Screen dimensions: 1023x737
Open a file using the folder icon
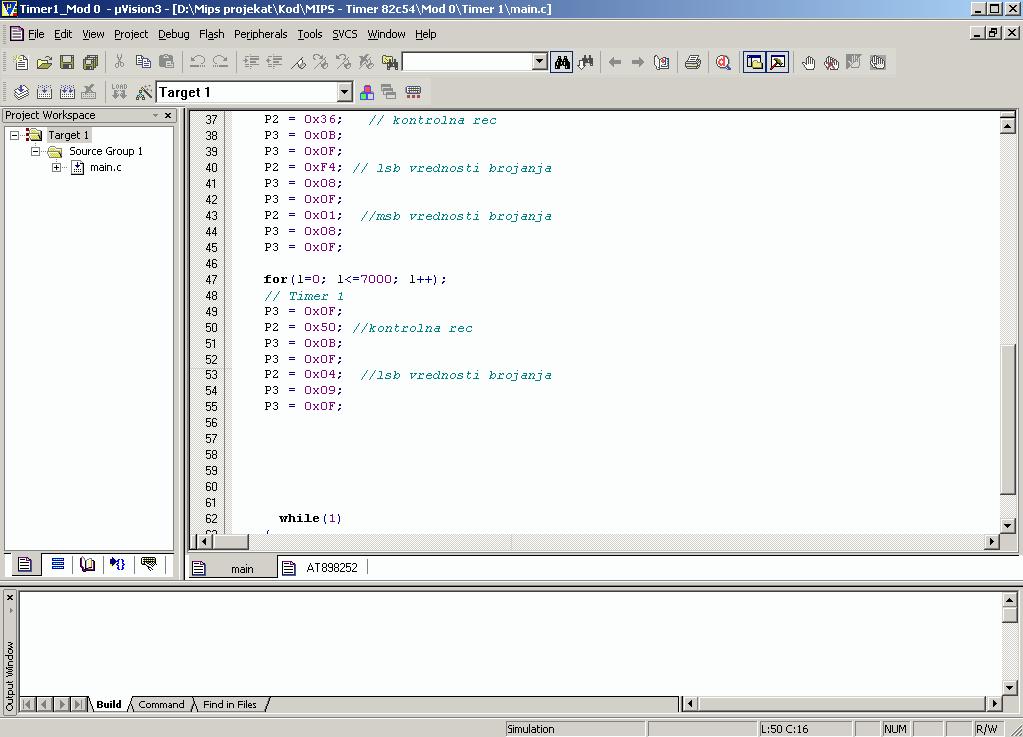(44, 63)
